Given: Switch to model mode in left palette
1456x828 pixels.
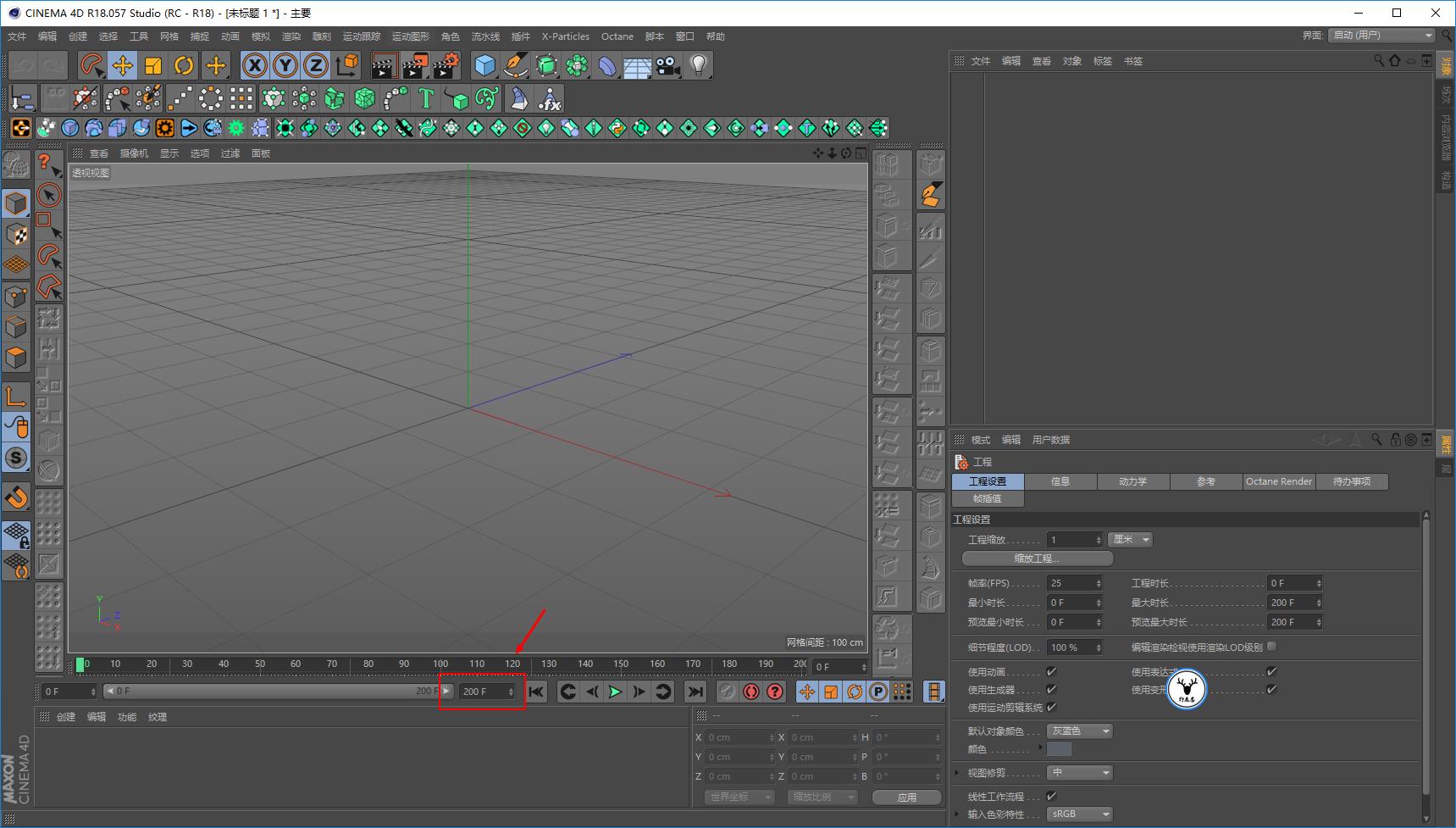Looking at the screenshot, I should [x=16, y=203].
